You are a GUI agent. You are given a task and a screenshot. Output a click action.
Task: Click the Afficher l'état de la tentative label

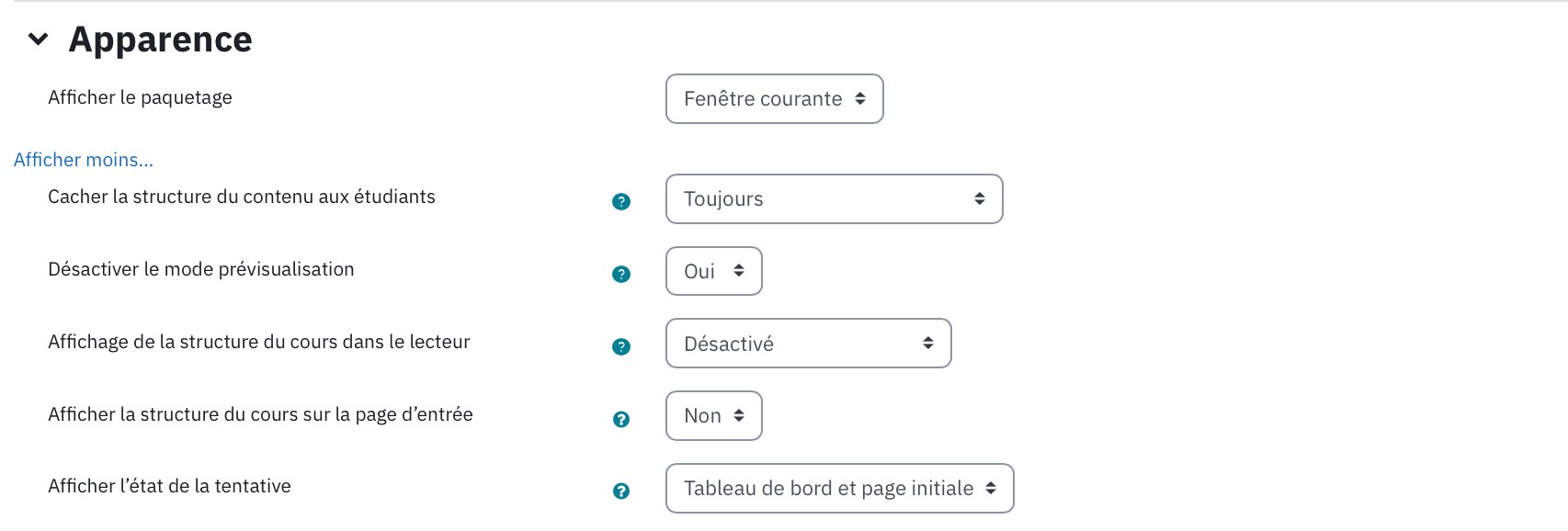point(169,486)
